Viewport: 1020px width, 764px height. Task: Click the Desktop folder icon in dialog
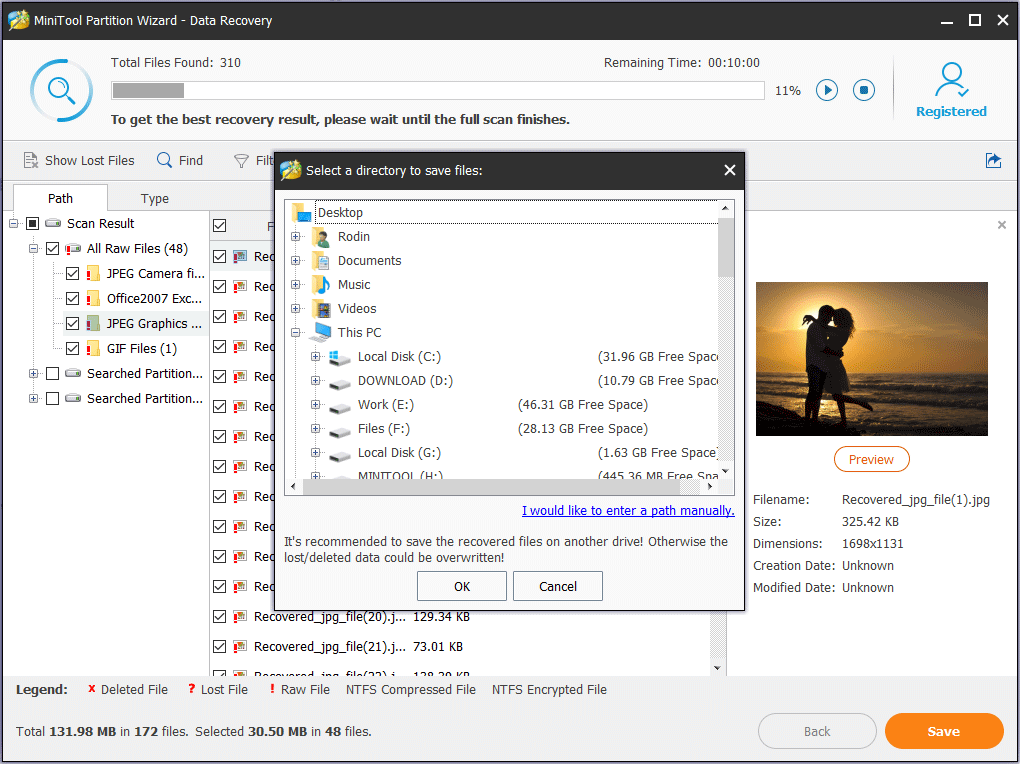coord(302,213)
